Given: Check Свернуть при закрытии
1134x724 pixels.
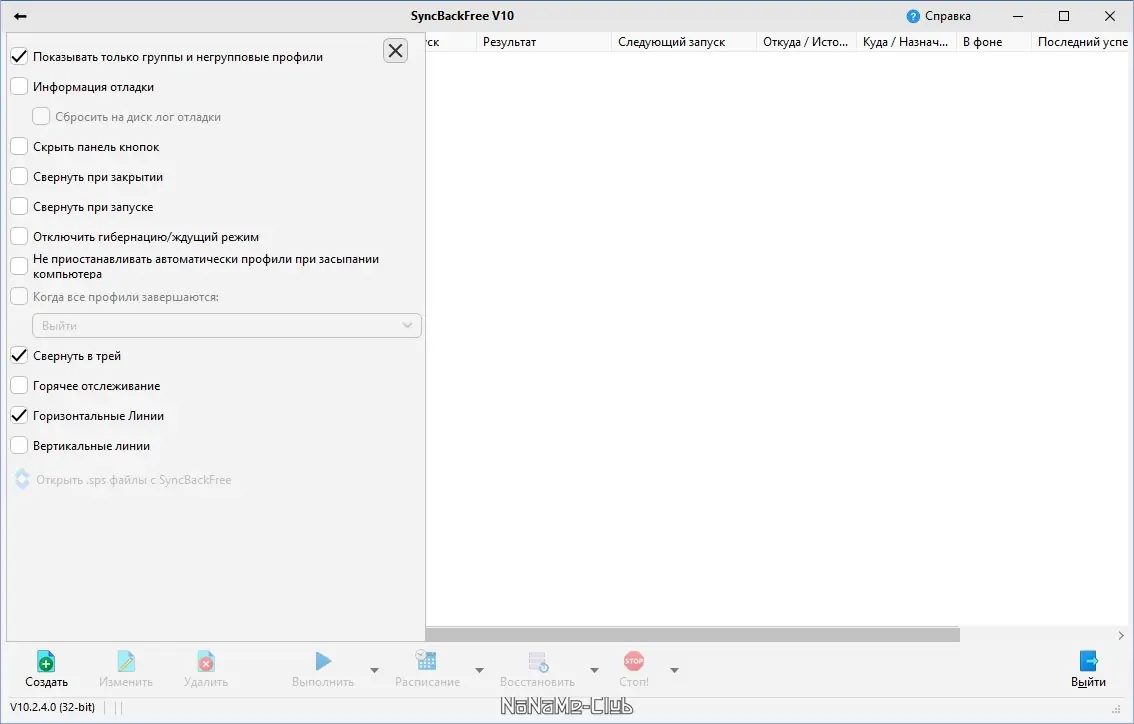Looking at the screenshot, I should [19, 176].
